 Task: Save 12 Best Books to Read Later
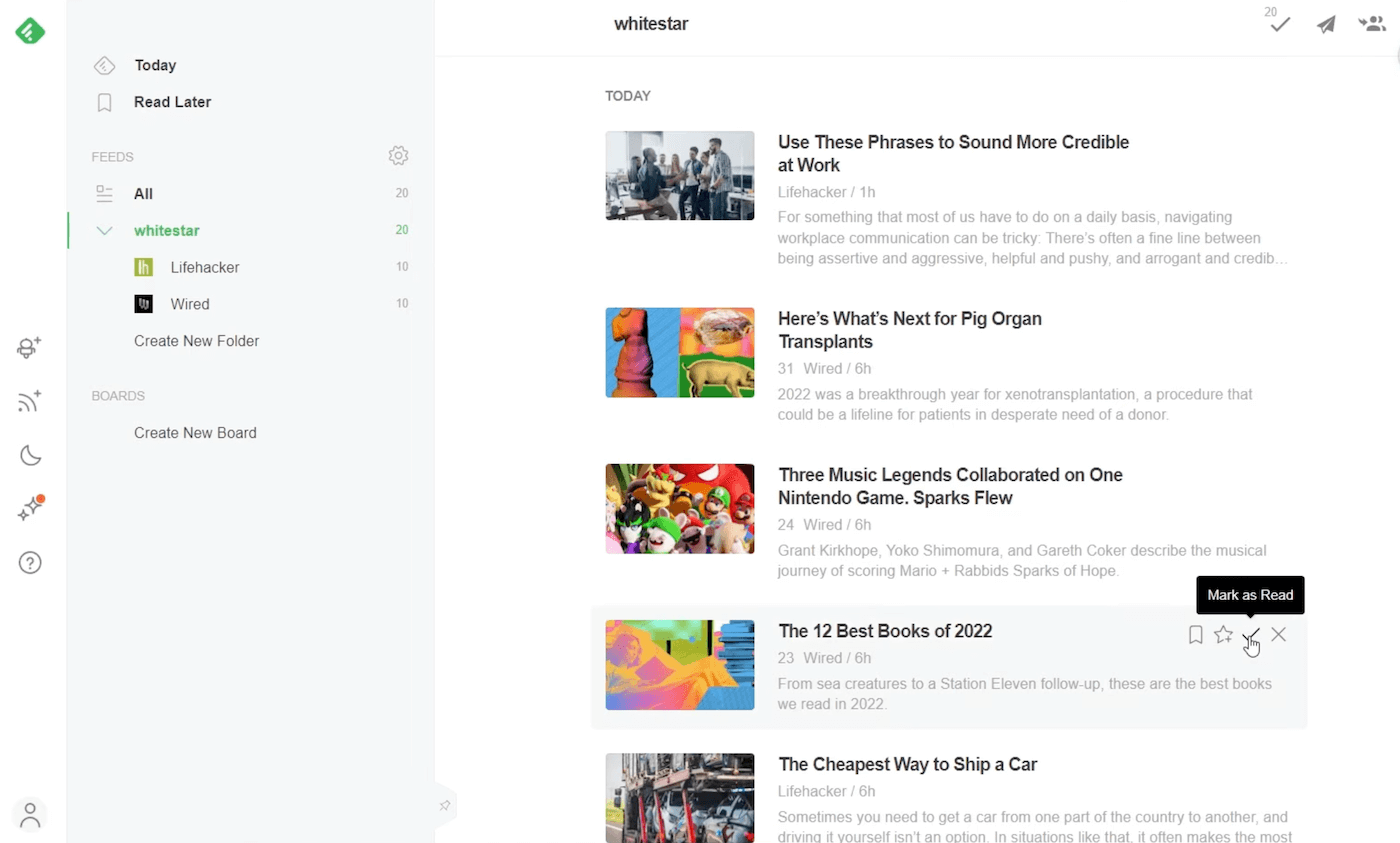[1195, 635]
